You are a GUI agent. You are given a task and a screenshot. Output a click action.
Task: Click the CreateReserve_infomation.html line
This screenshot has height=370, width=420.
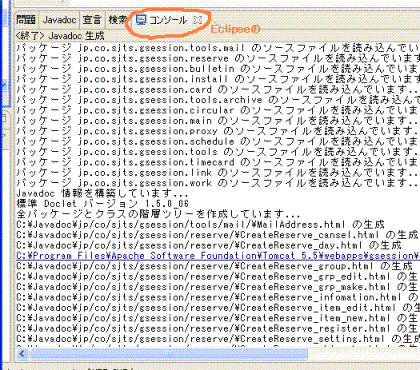coord(217,297)
